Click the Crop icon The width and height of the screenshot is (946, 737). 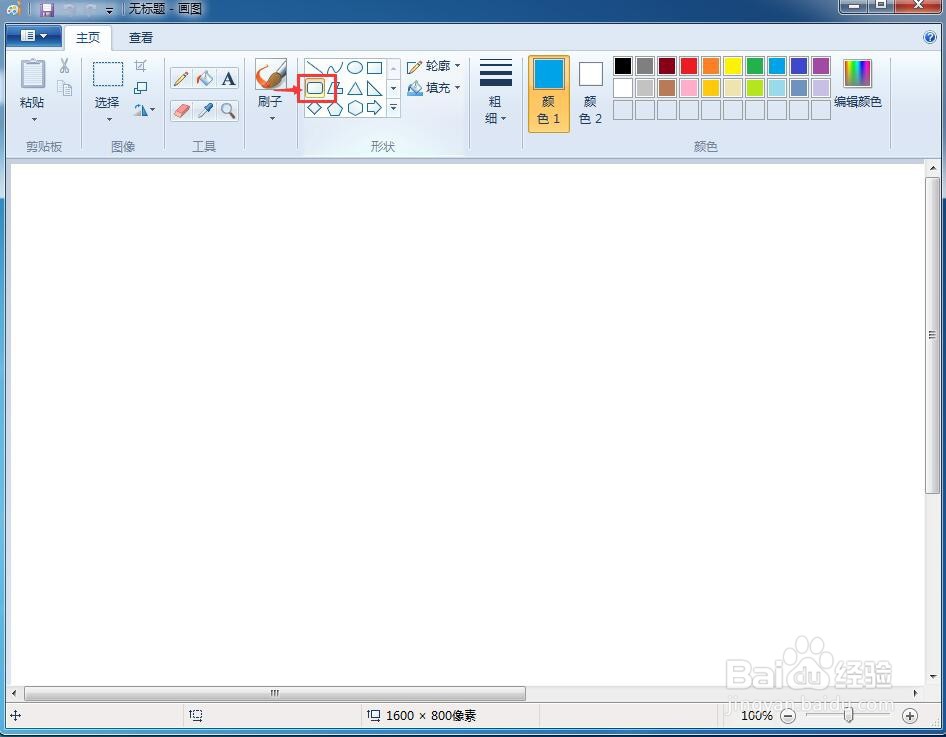click(141, 65)
